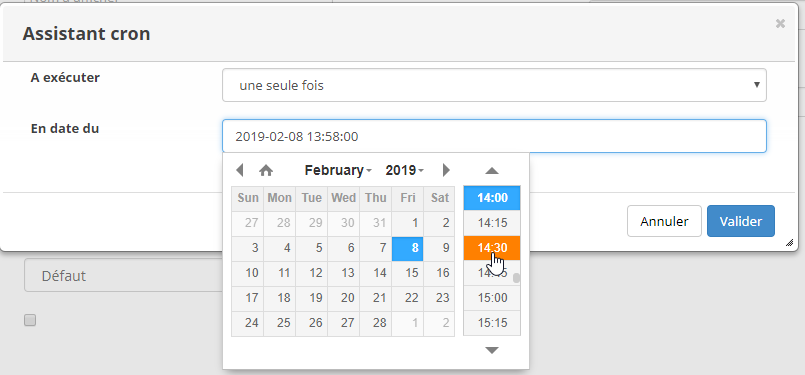Click the Annuler button
Image resolution: width=805 pixels, height=375 pixels.
click(x=664, y=221)
